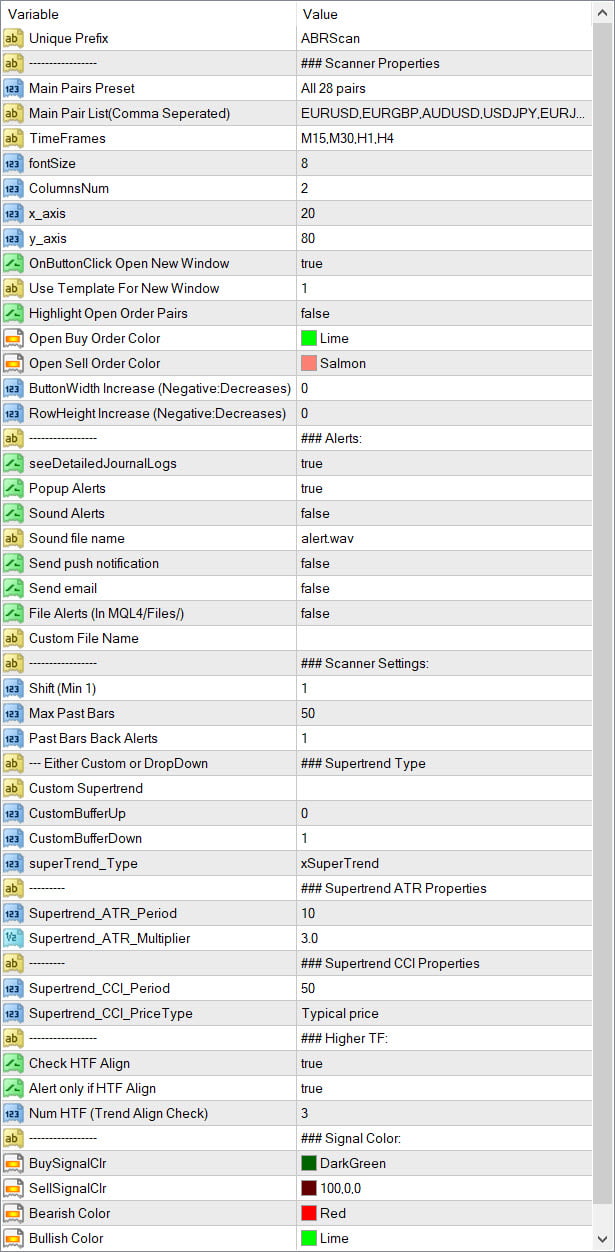This screenshot has width=615, height=1252.
Task: Click the boolean icon beside Highlight Open Order Pairs
Action: [13, 313]
